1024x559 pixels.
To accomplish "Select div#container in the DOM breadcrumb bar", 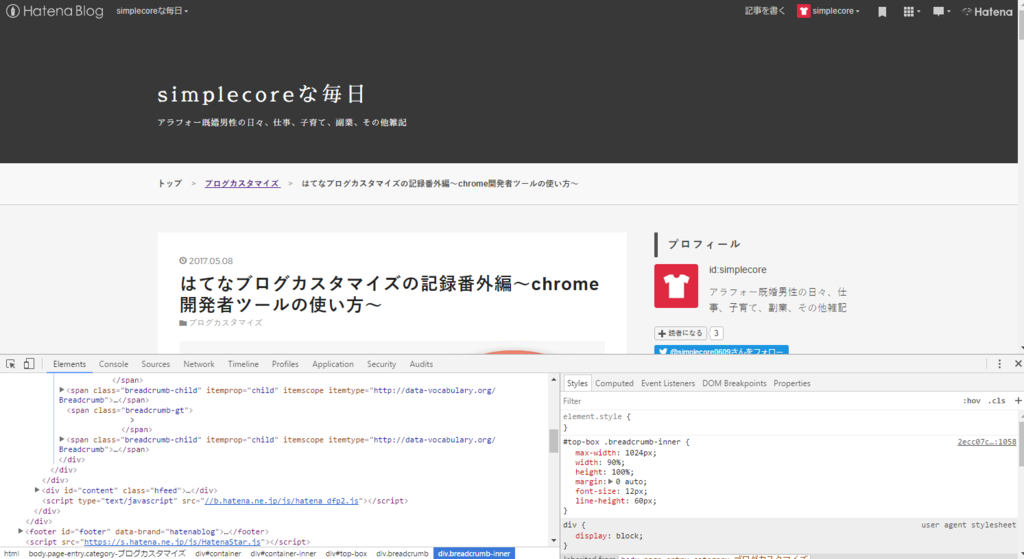I will [218, 554].
